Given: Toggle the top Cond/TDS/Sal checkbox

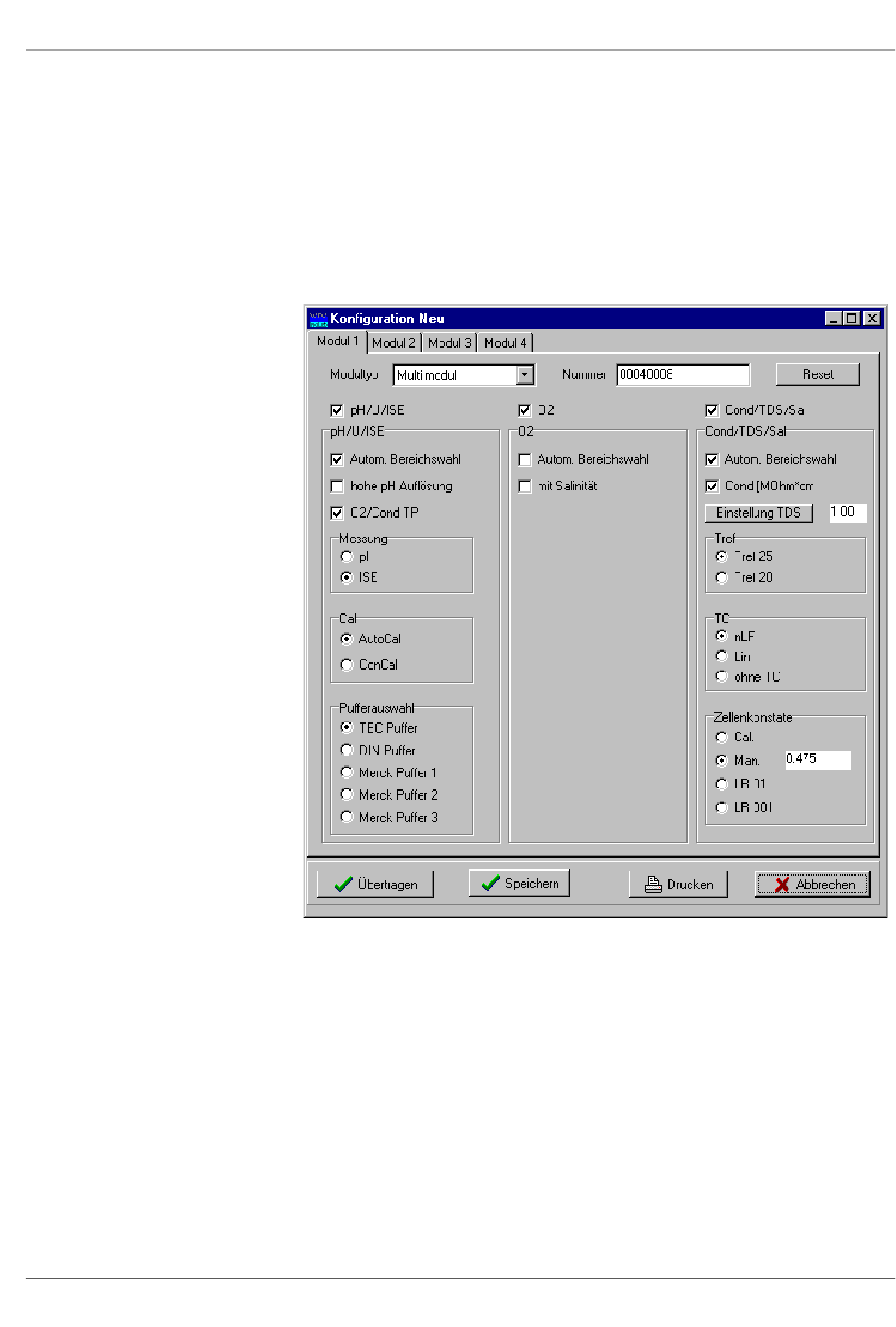Looking at the screenshot, I should (712, 410).
